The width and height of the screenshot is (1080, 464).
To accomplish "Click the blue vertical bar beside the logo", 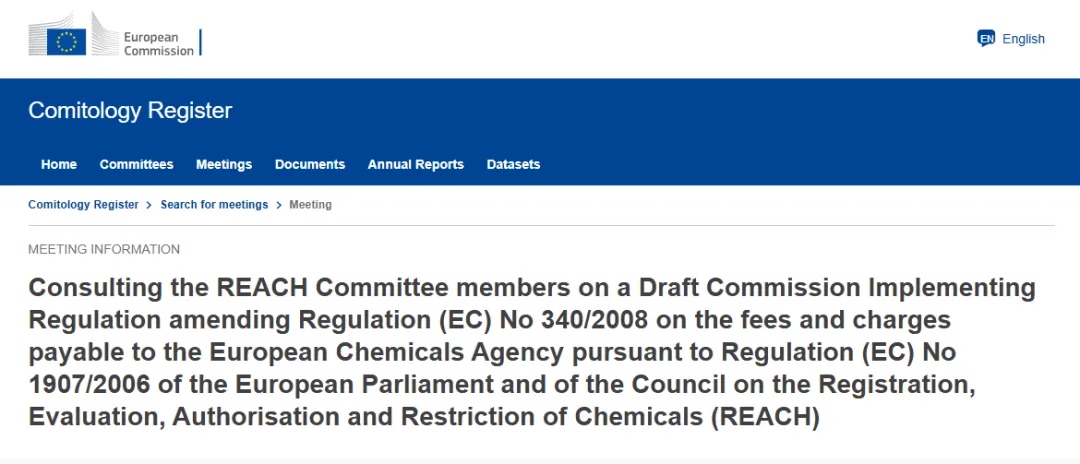I will coord(200,42).
